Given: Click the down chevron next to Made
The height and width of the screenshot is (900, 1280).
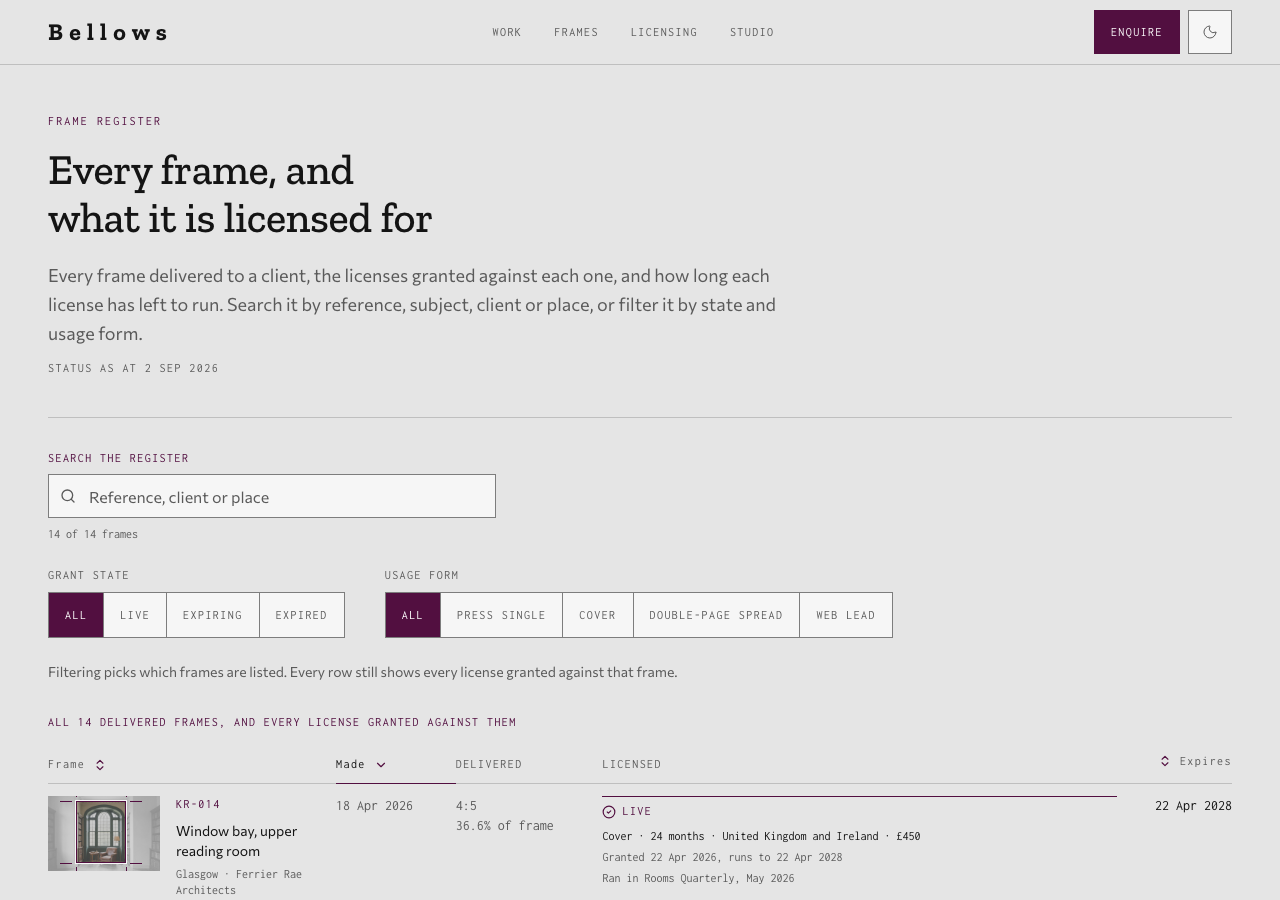Looking at the screenshot, I should [381, 765].
